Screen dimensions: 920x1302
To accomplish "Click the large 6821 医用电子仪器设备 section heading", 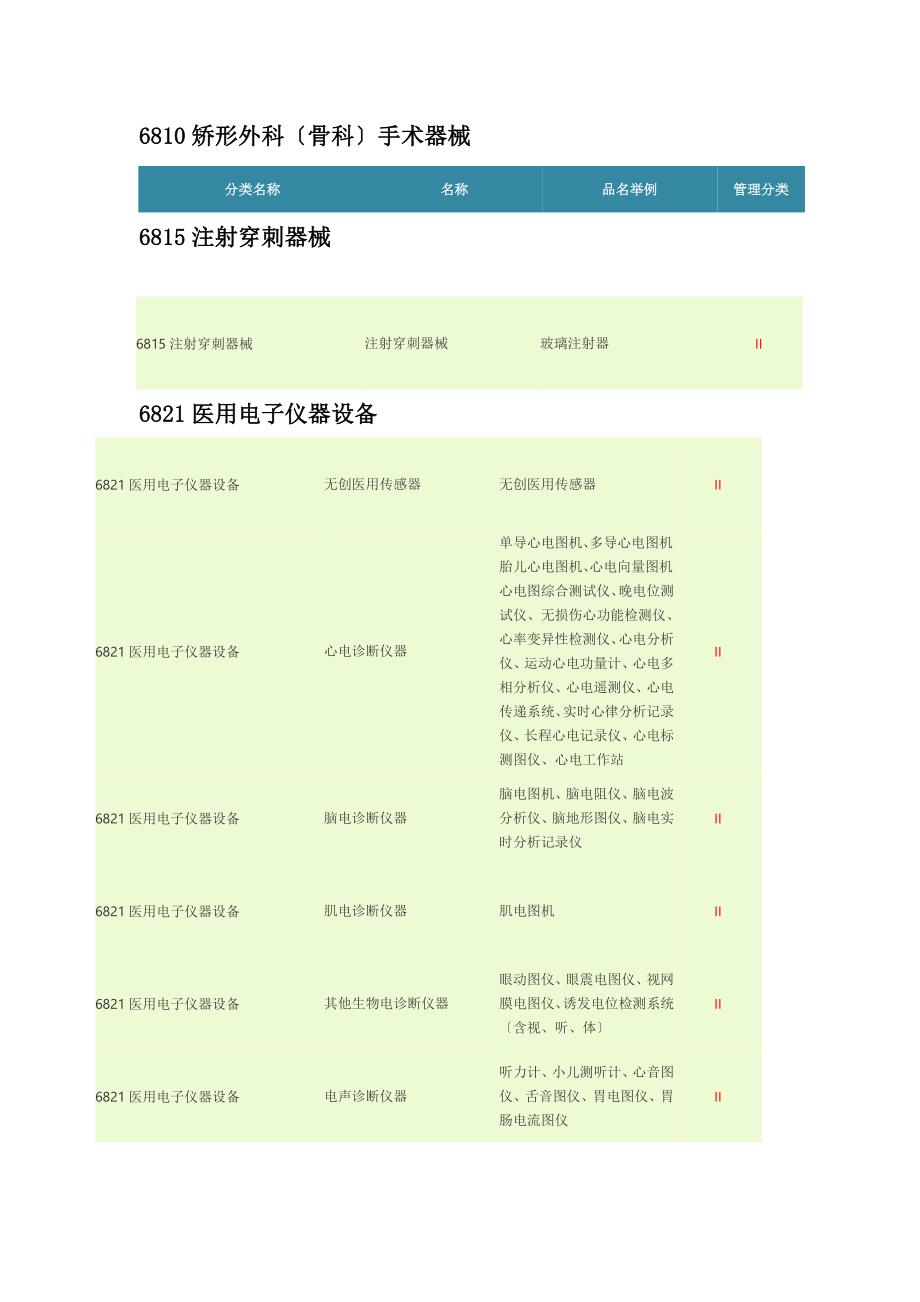I will pyautogui.click(x=257, y=414).
